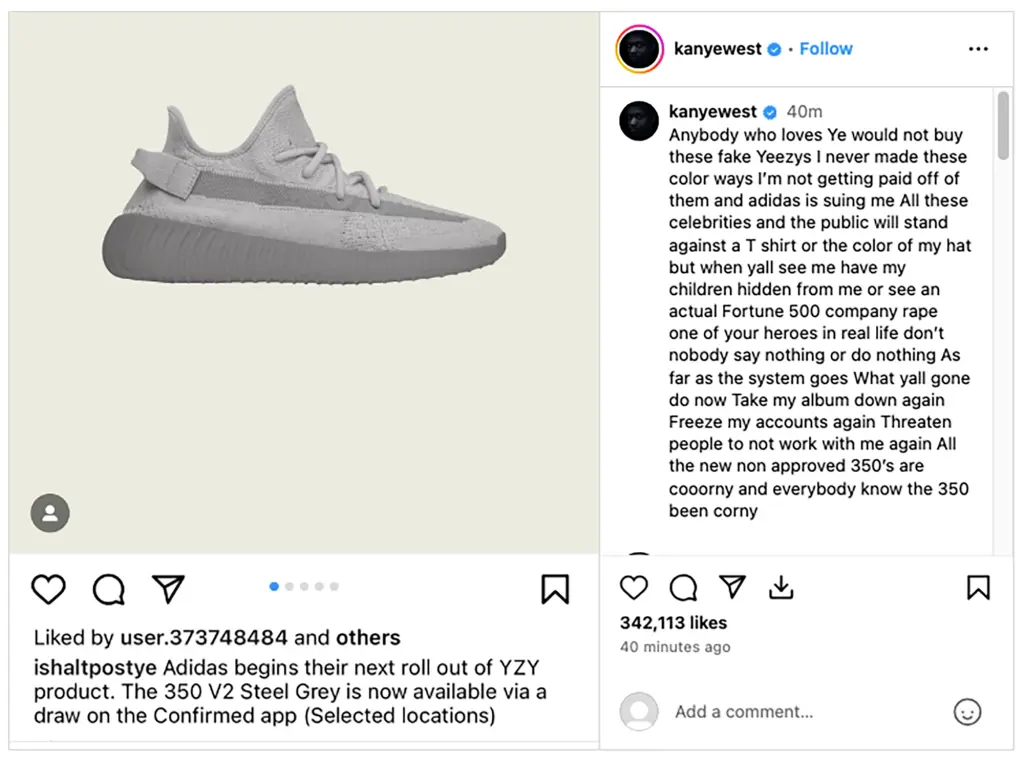Click comment bubble on the kanyewest post

tap(683, 587)
